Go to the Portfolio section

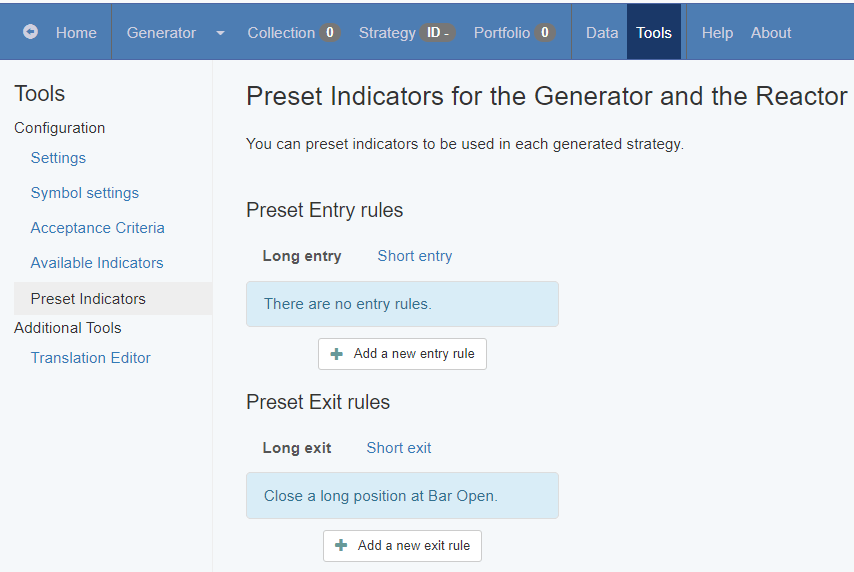pyautogui.click(x=513, y=33)
